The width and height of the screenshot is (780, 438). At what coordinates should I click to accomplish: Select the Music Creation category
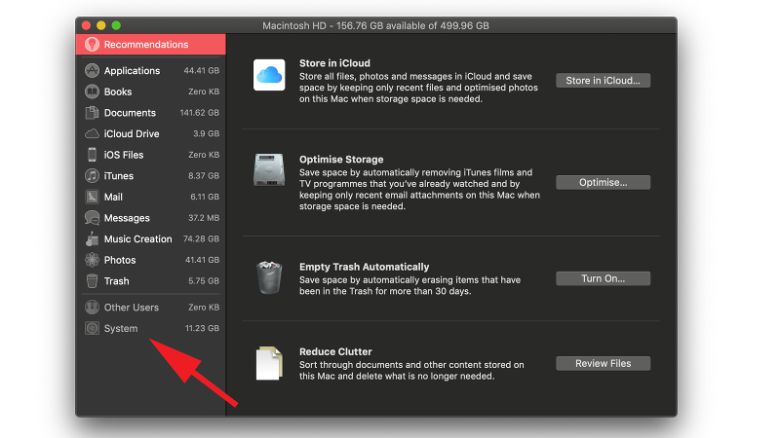coord(138,239)
